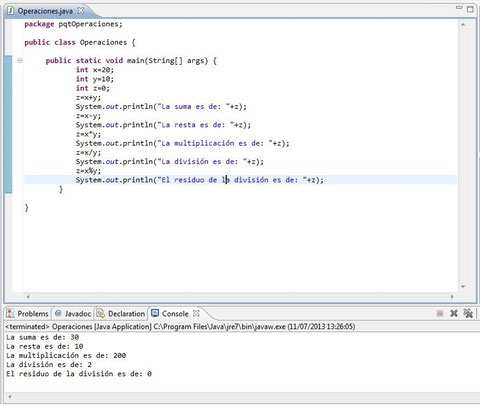Select the Console tab
This screenshot has height=405, width=480.
[x=170, y=314]
